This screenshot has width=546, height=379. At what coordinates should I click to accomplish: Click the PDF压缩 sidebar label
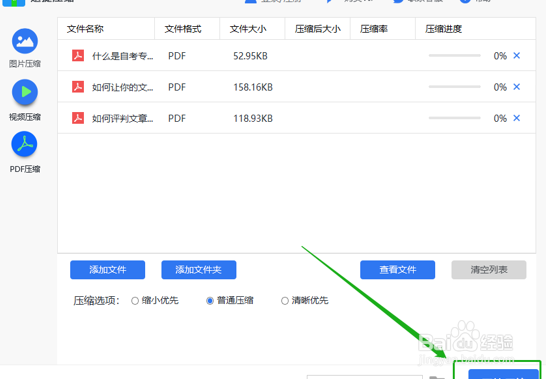tap(25, 169)
